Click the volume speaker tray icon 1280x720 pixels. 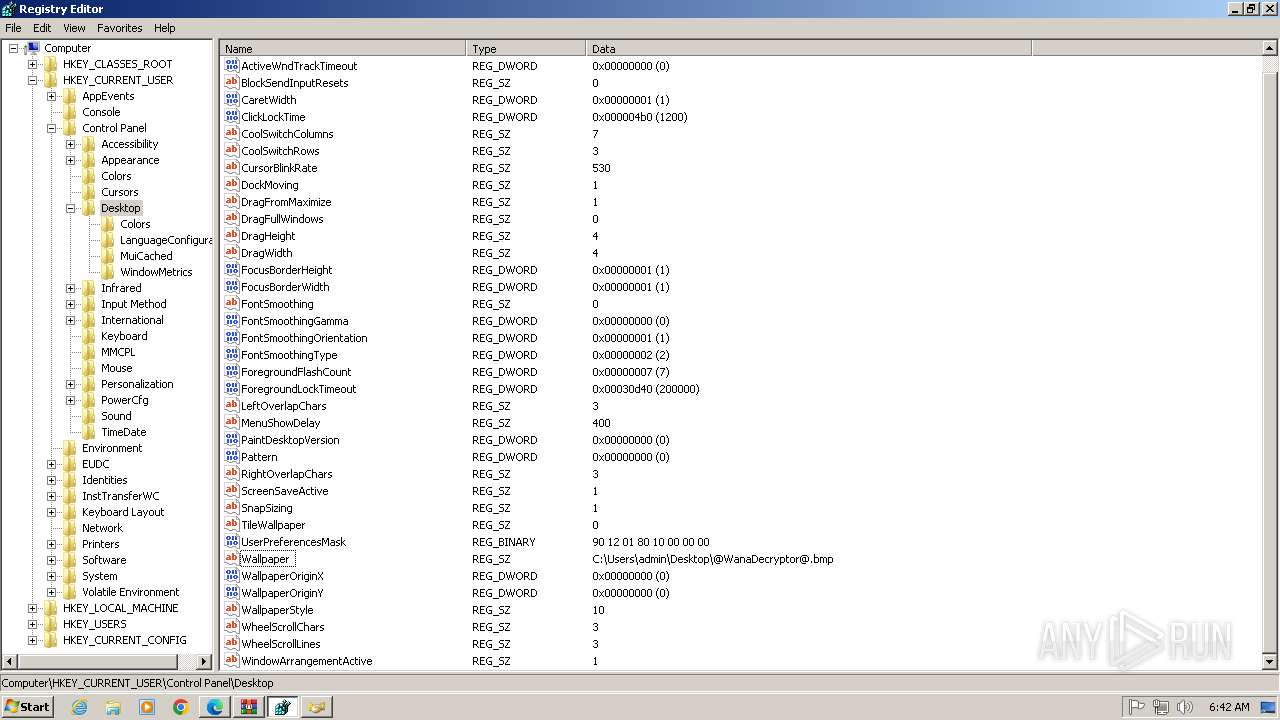(x=1185, y=707)
